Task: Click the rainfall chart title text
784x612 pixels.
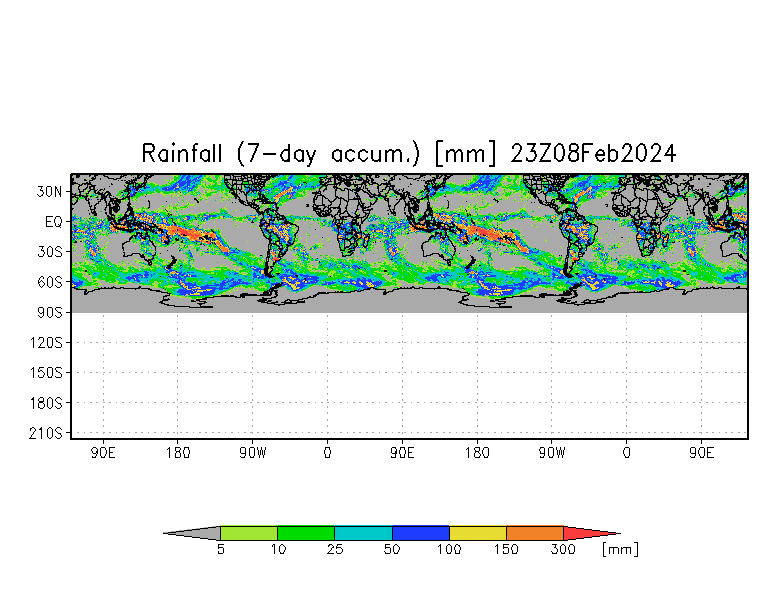Action: 408,154
